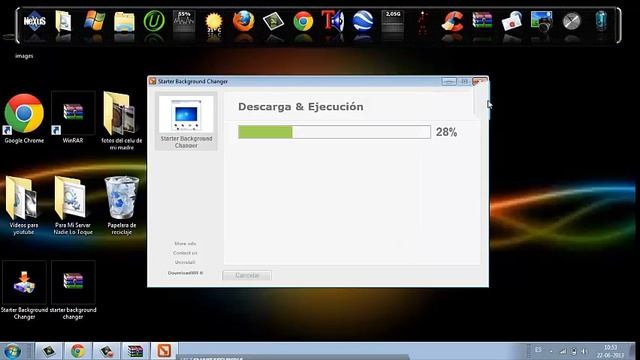
Task: Switch to WinRAR in the taskbar
Action: [x=135, y=351]
